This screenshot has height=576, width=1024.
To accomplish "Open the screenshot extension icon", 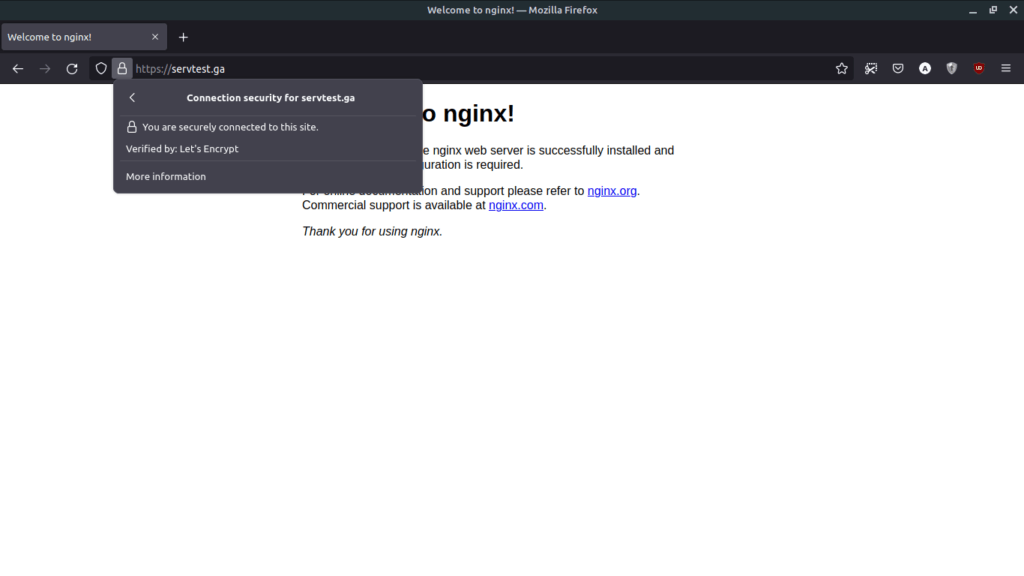I will (x=871, y=69).
